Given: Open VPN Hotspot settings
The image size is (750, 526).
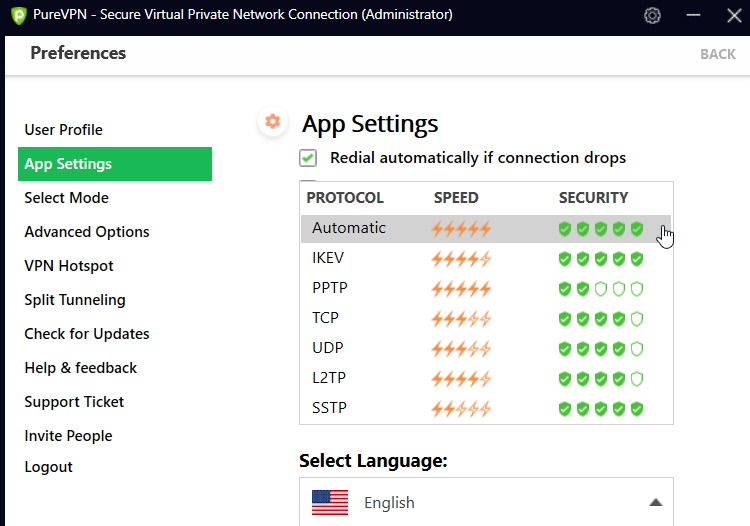Looking at the screenshot, I should (69, 266).
